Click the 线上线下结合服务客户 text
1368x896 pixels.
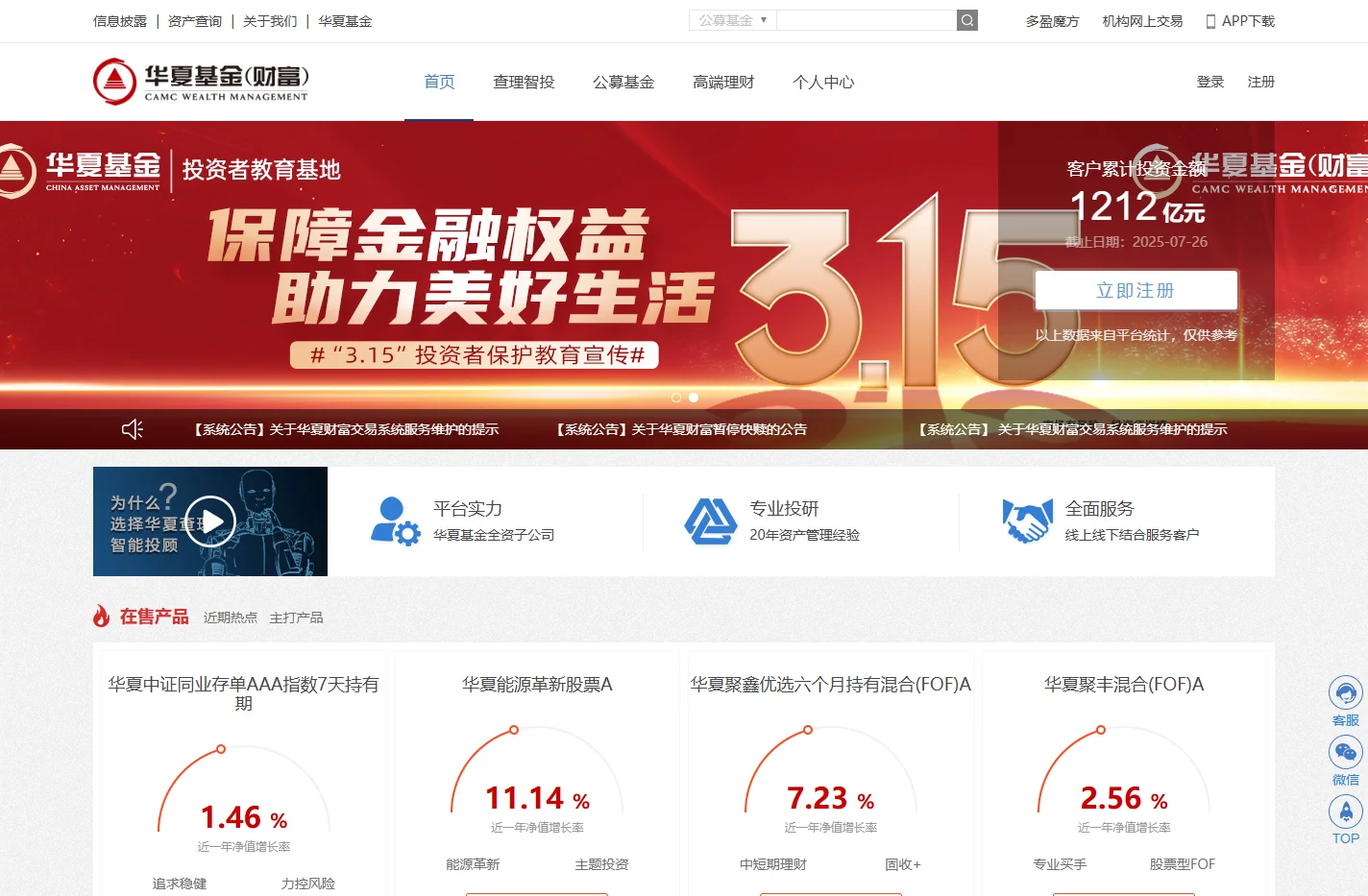coord(1132,535)
